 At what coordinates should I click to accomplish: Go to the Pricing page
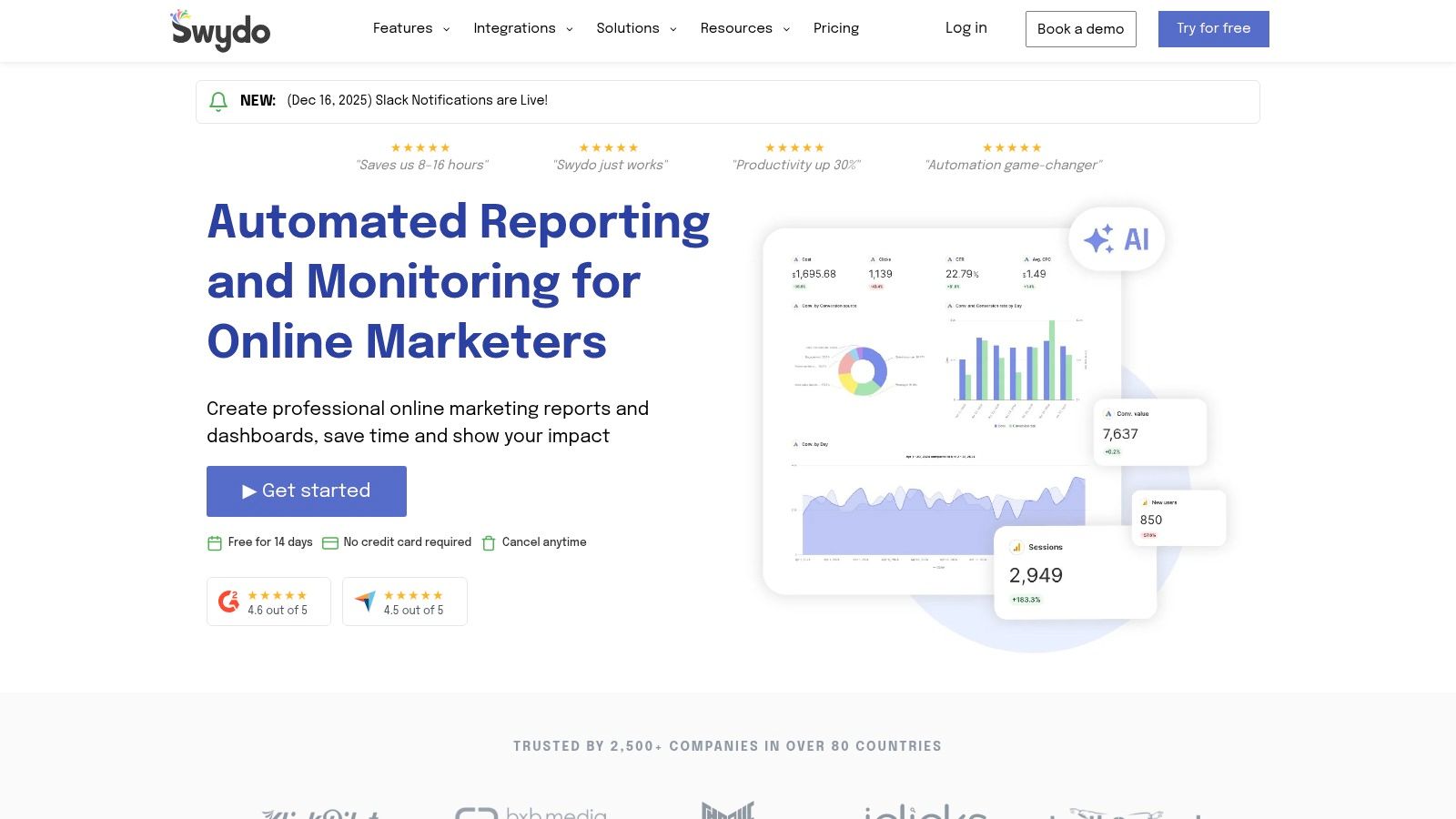pos(835,28)
